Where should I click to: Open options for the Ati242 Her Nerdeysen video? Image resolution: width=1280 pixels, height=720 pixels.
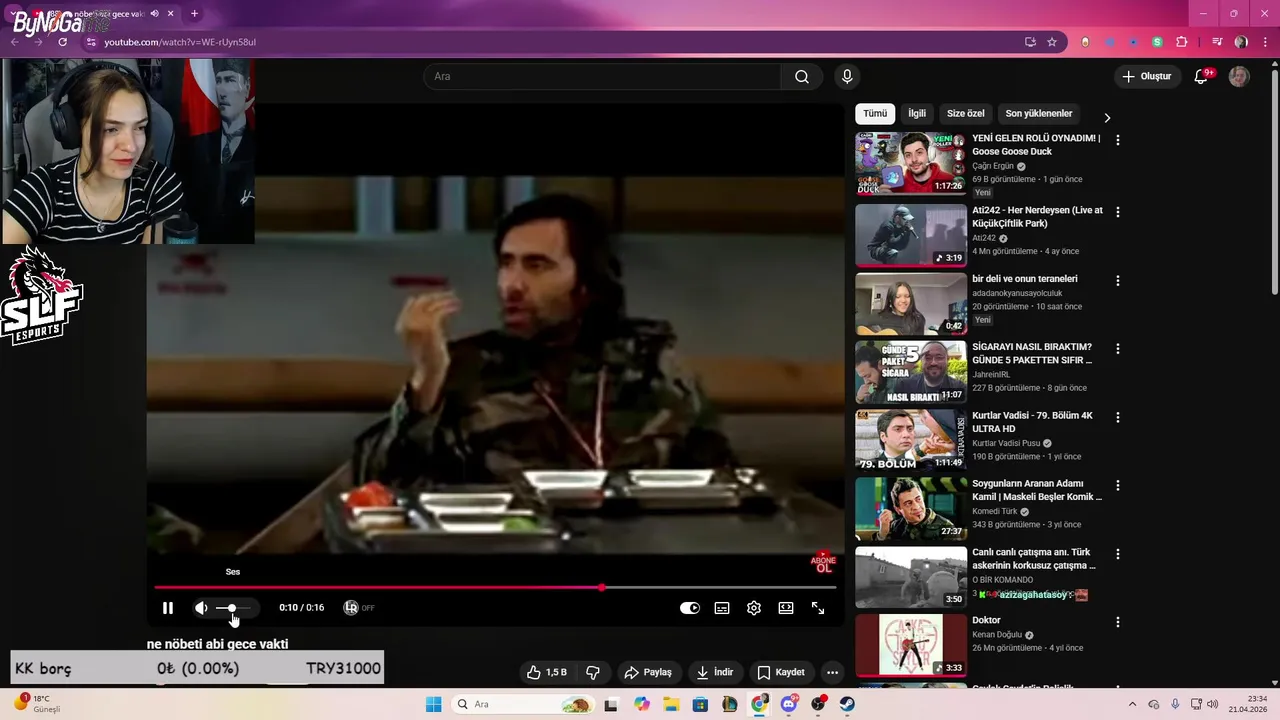point(1118,212)
